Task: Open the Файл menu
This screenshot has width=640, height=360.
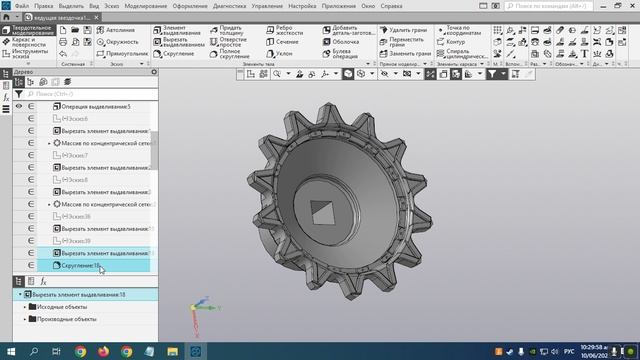Action: (x=22, y=6)
